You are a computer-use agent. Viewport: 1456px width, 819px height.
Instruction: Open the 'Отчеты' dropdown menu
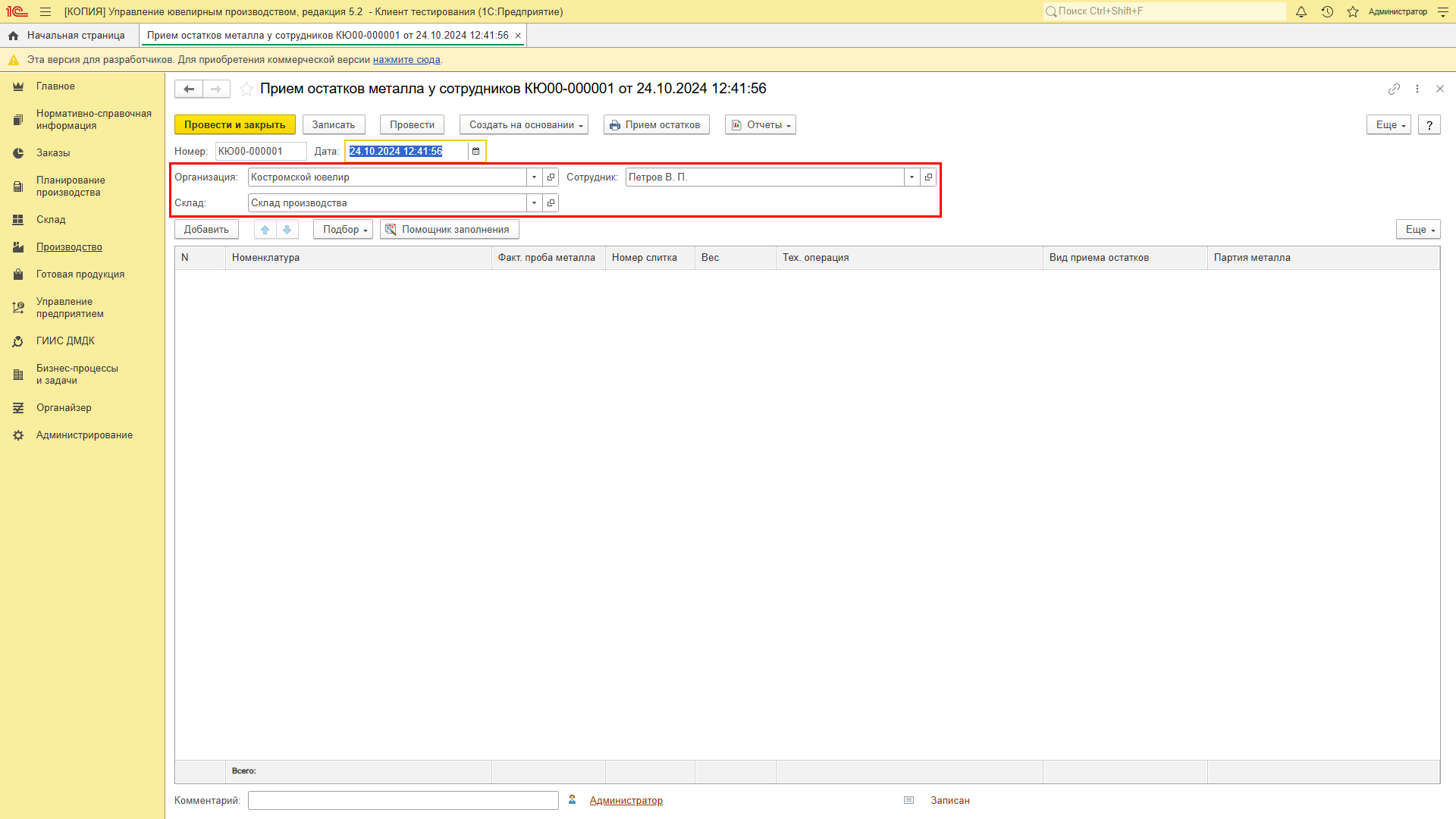[762, 125]
